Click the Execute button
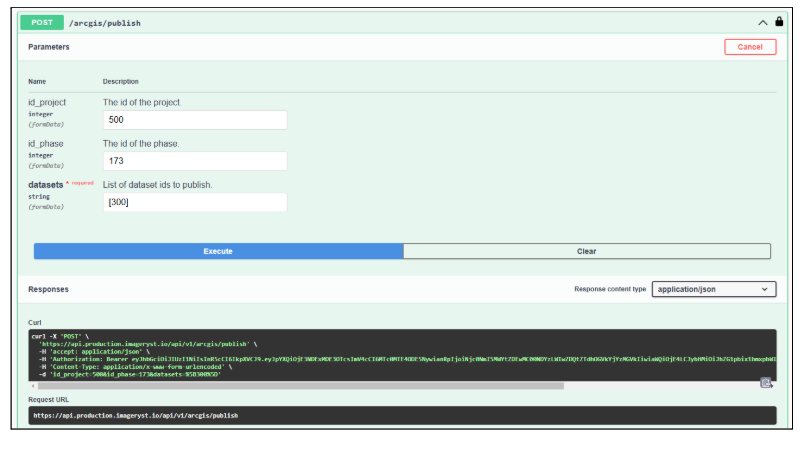Viewport: 803px width, 450px height. pos(218,251)
